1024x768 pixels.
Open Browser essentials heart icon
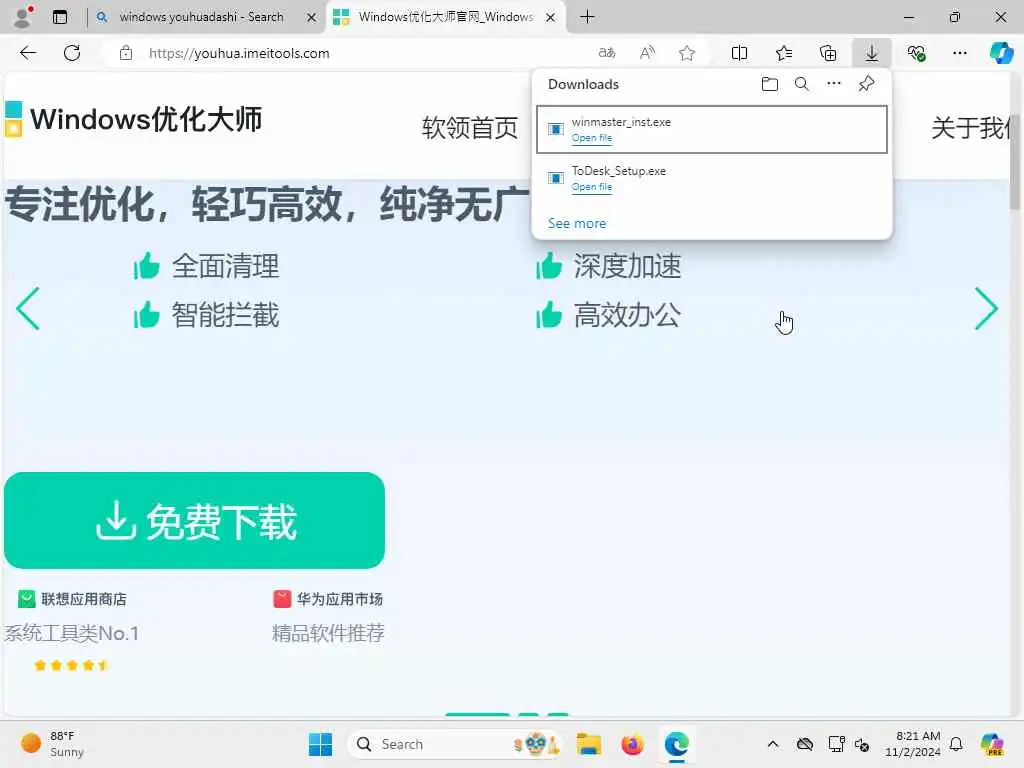(916, 53)
